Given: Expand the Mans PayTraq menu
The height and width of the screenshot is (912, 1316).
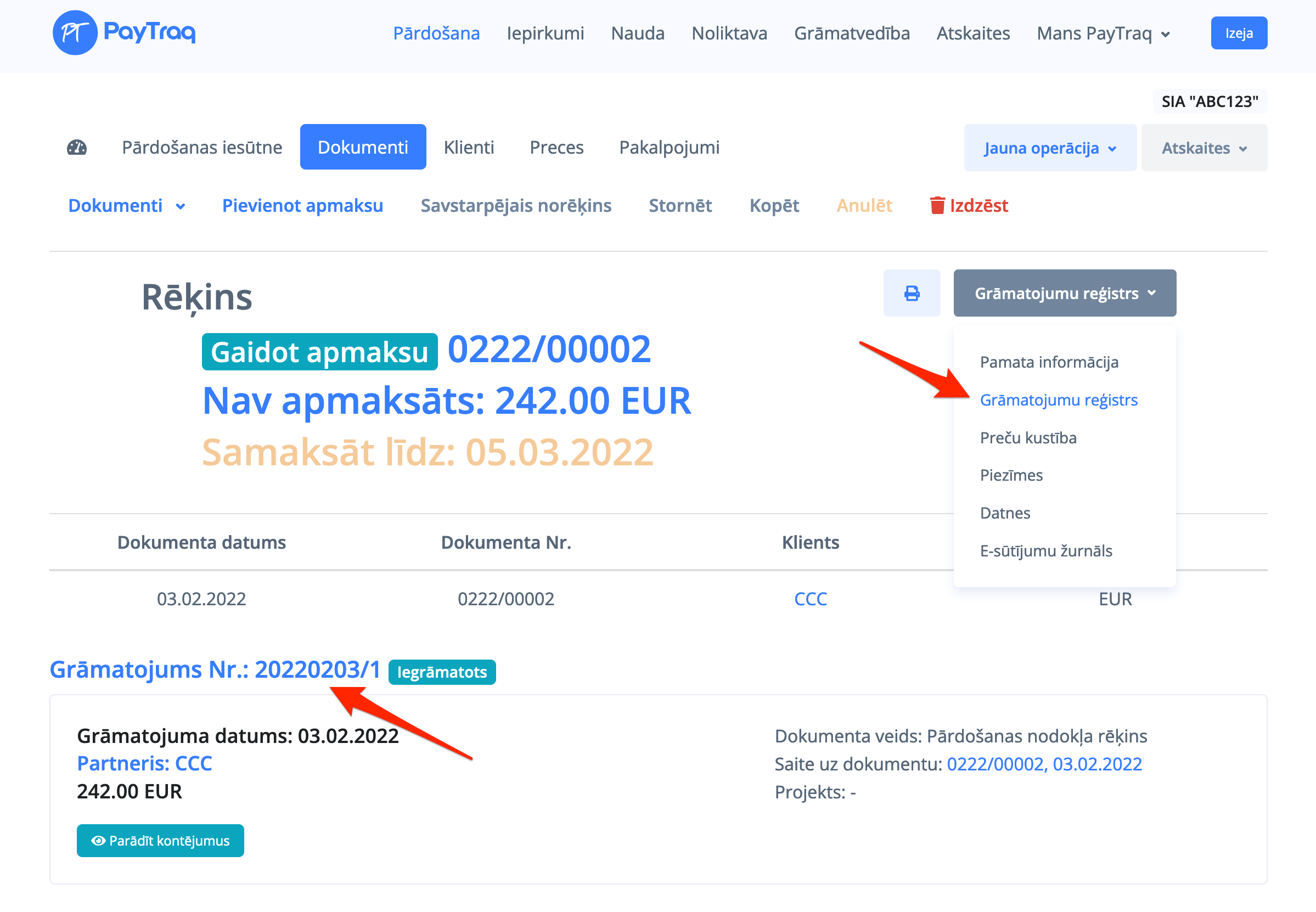Looking at the screenshot, I should point(1103,33).
